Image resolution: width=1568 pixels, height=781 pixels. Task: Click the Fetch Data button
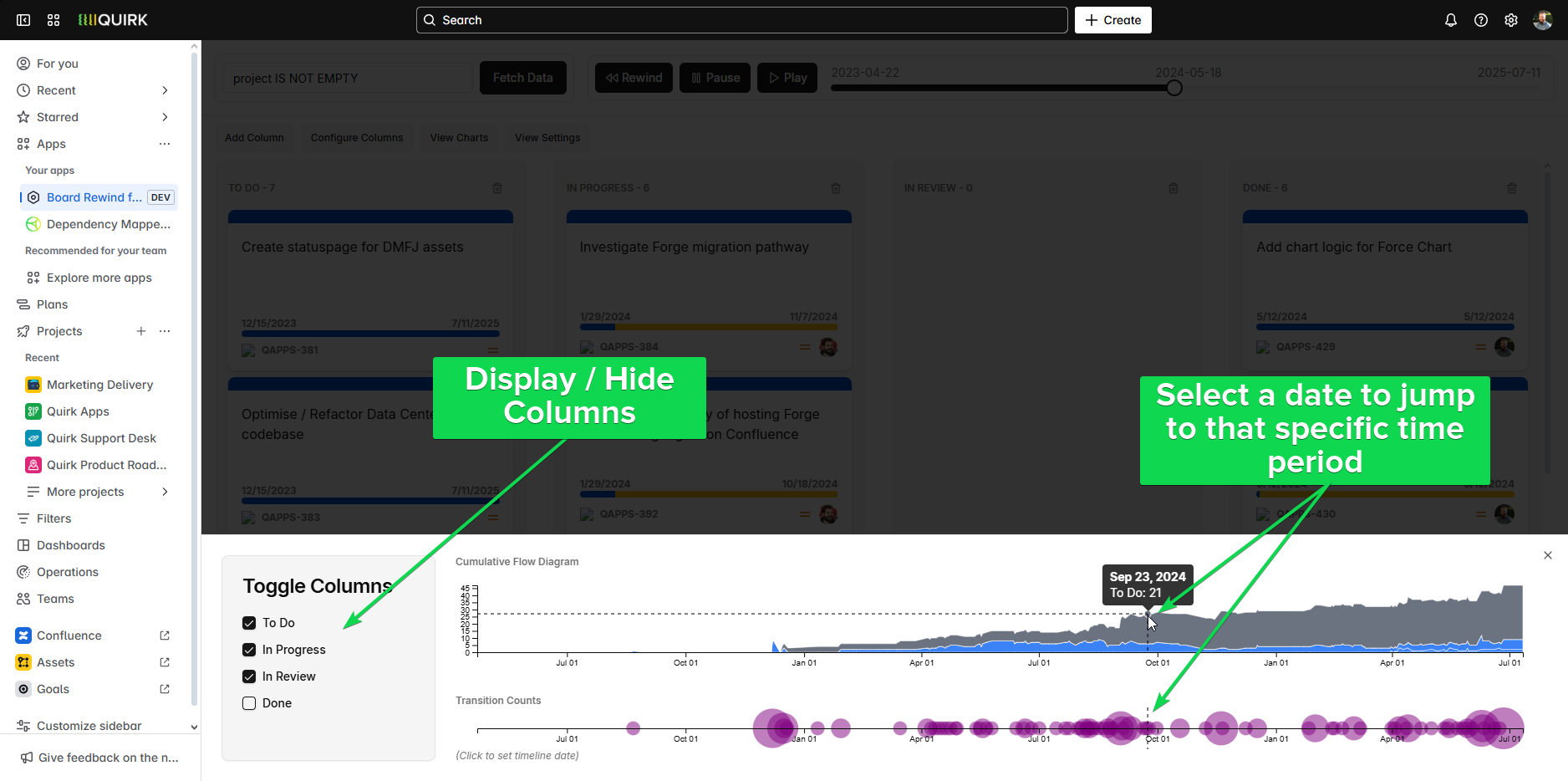[522, 78]
